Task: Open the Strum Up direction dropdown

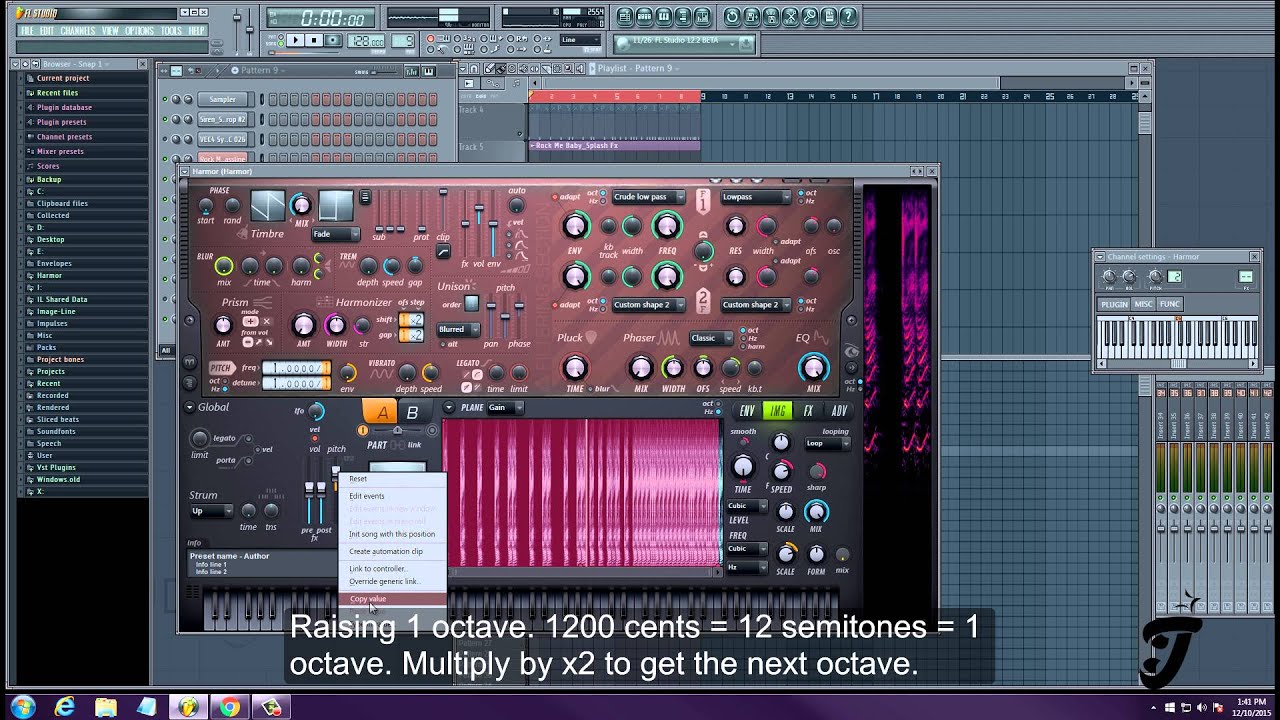Action: [211, 511]
